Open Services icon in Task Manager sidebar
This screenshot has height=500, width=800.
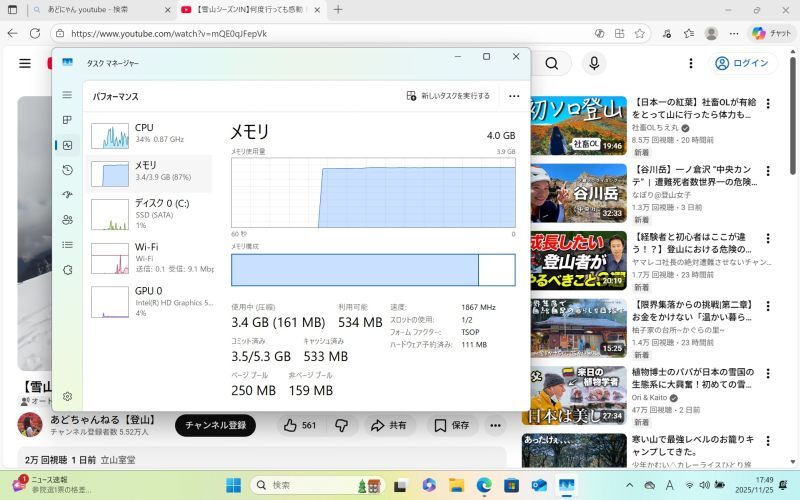[x=67, y=270]
